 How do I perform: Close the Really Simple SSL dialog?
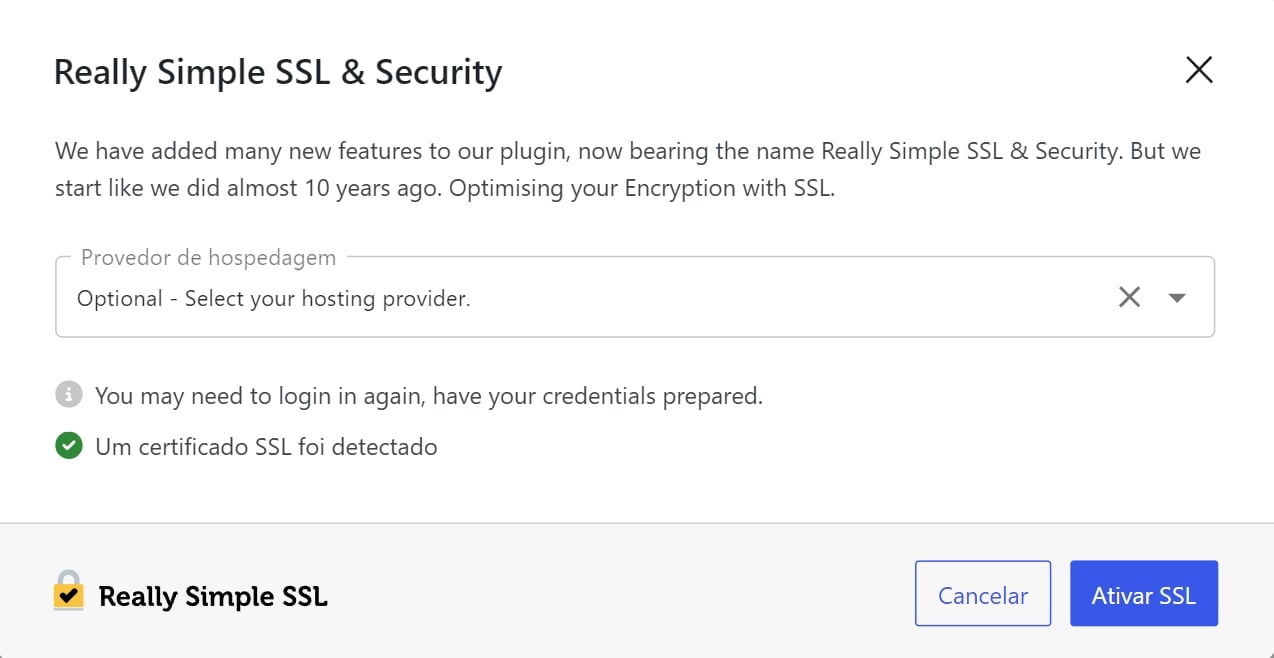(x=1198, y=70)
